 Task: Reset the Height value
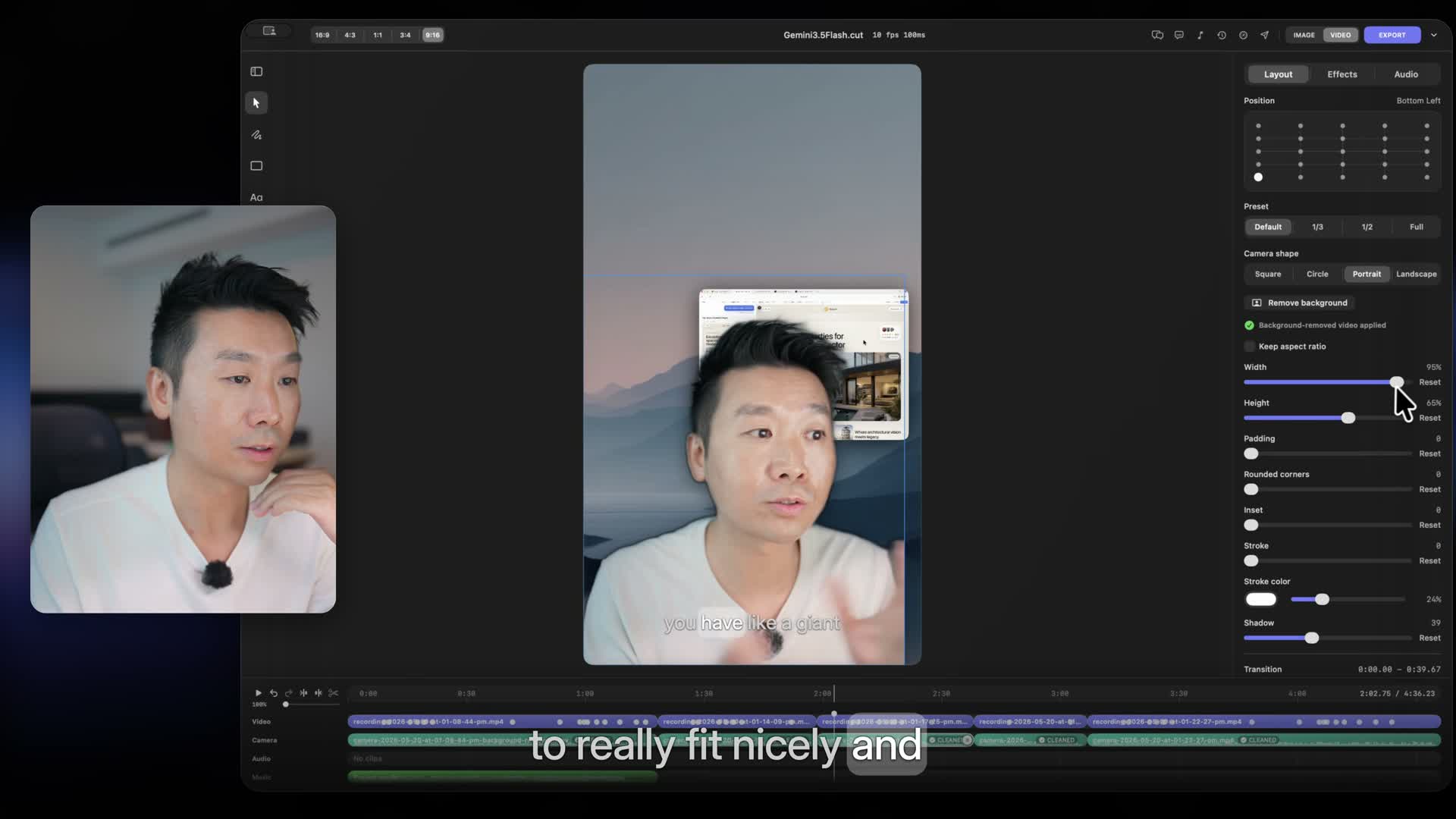click(x=1429, y=418)
